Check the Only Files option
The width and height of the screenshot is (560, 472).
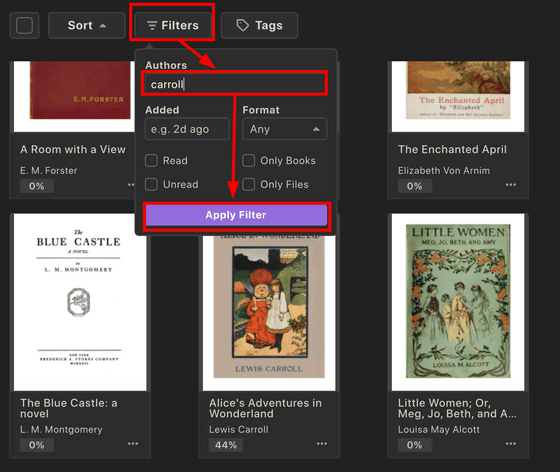pyautogui.click(x=249, y=185)
